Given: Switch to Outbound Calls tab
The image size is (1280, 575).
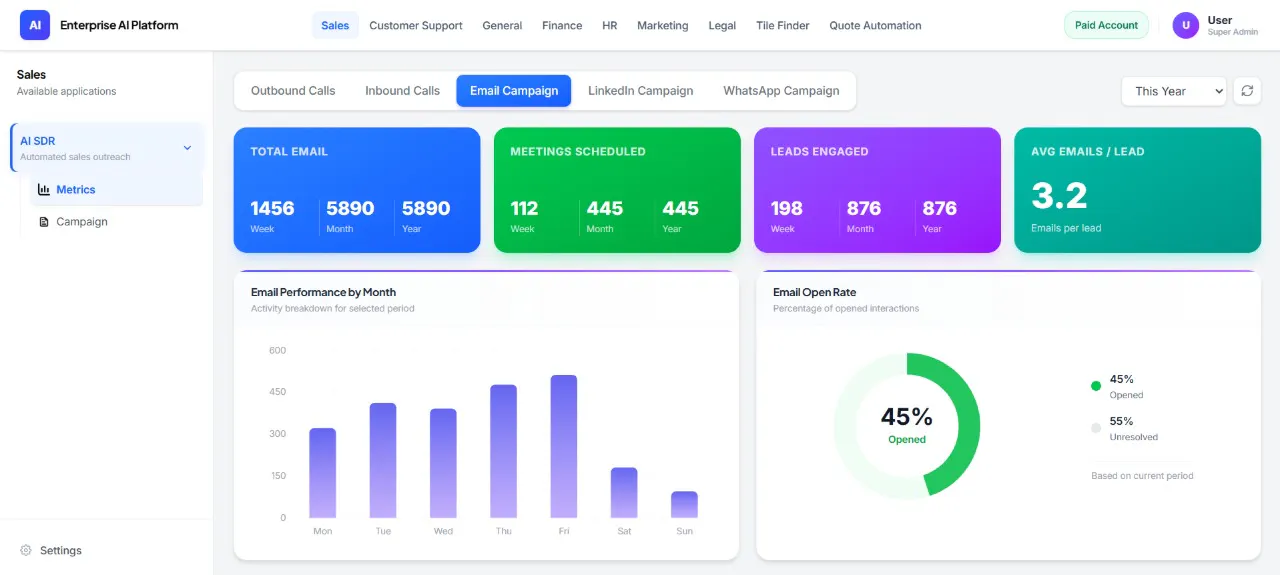Looking at the screenshot, I should (x=293, y=91).
